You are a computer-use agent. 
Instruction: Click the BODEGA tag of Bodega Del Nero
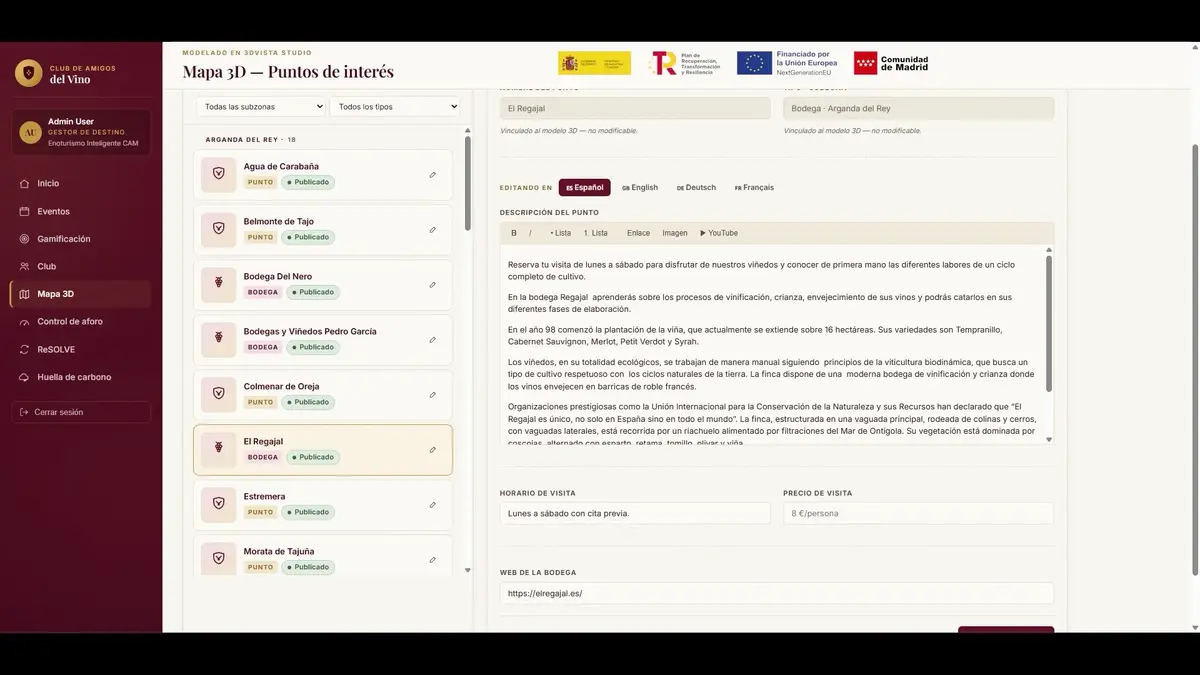coord(263,292)
